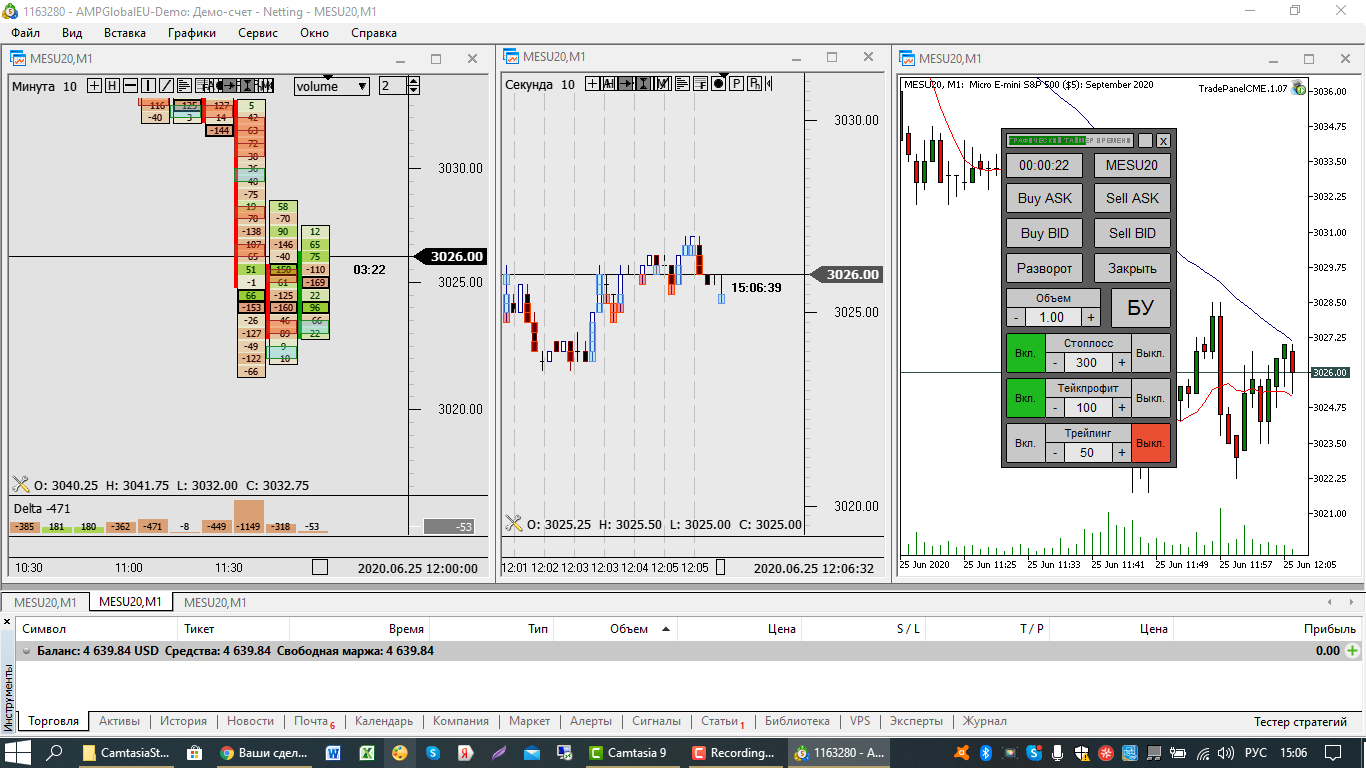Image resolution: width=1366 pixels, height=768 pixels.
Task: Click tools icon beside OHLC in Секунда chart
Action: tap(514, 523)
